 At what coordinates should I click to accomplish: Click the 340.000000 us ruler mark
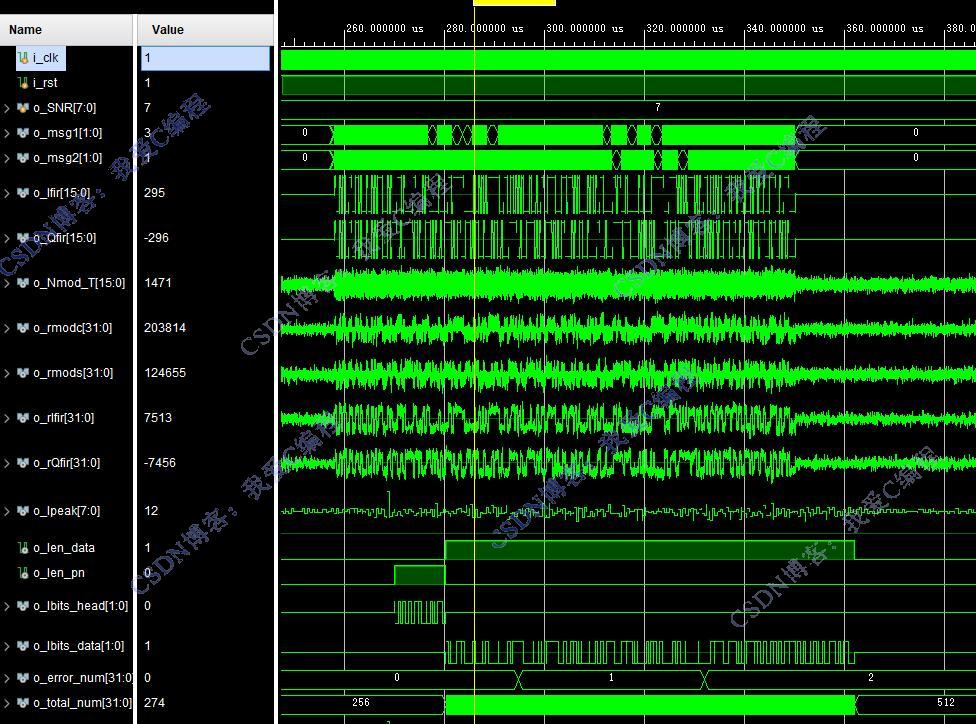(785, 29)
